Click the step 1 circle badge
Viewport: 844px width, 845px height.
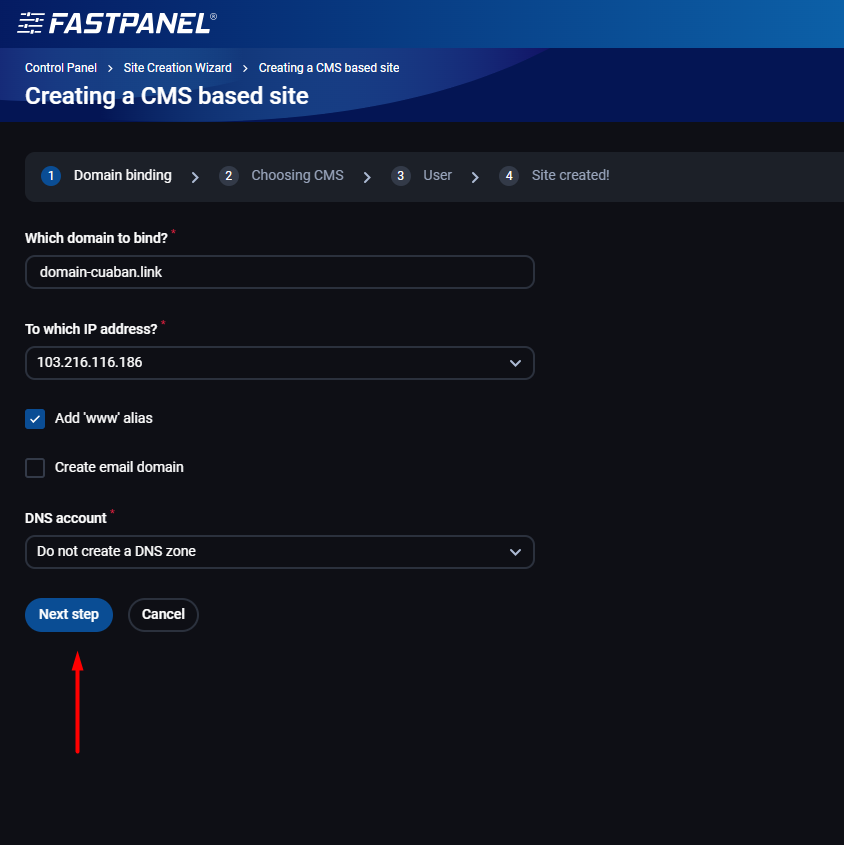(x=51, y=176)
